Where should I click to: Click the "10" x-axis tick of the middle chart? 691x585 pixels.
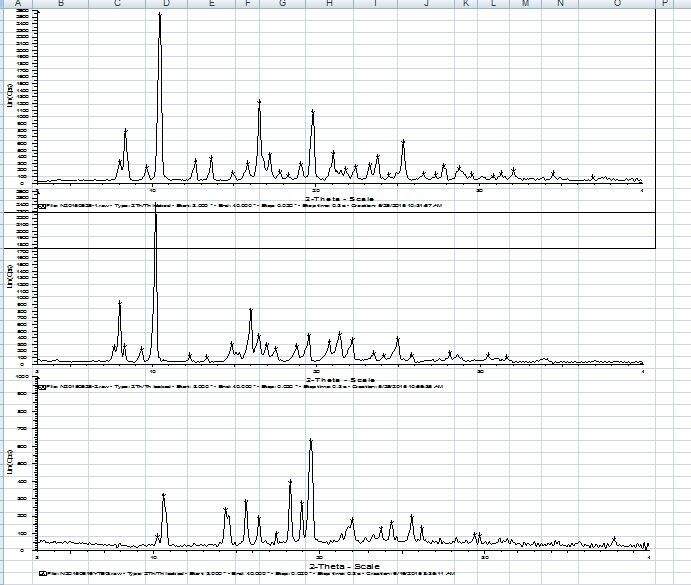pyautogui.click(x=152, y=372)
